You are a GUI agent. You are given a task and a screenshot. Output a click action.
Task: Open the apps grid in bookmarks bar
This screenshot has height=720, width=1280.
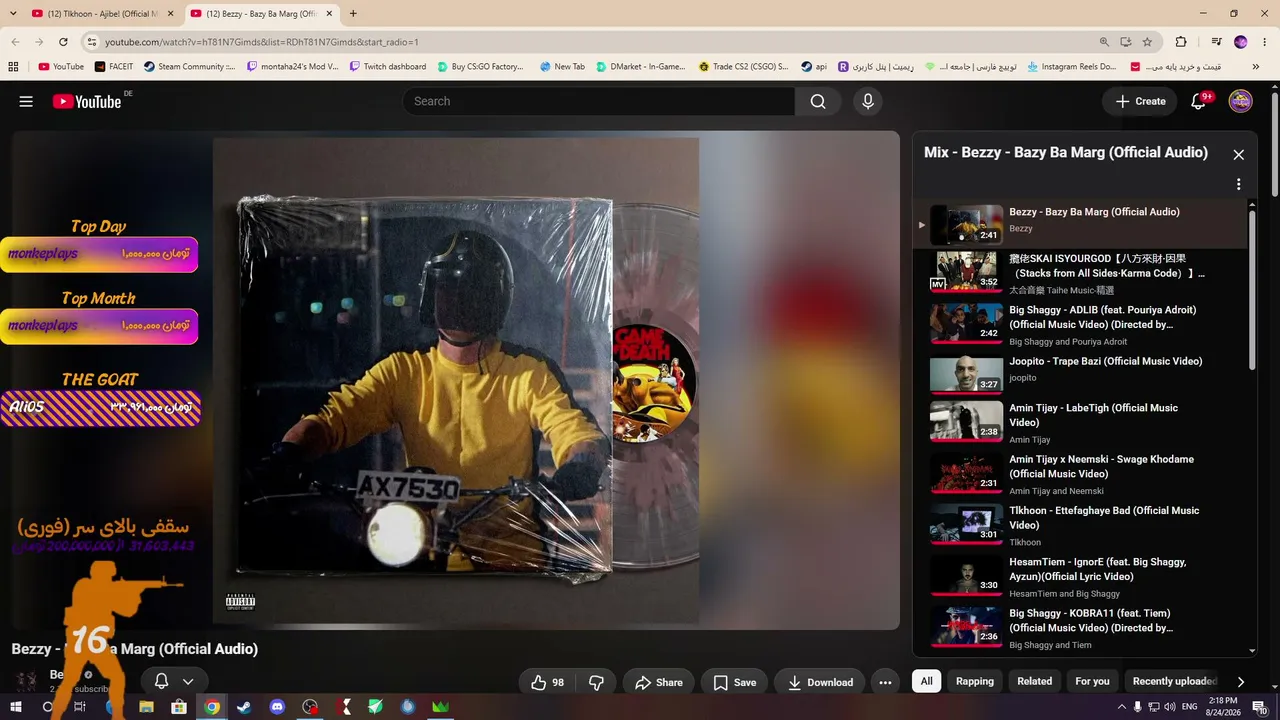point(13,67)
